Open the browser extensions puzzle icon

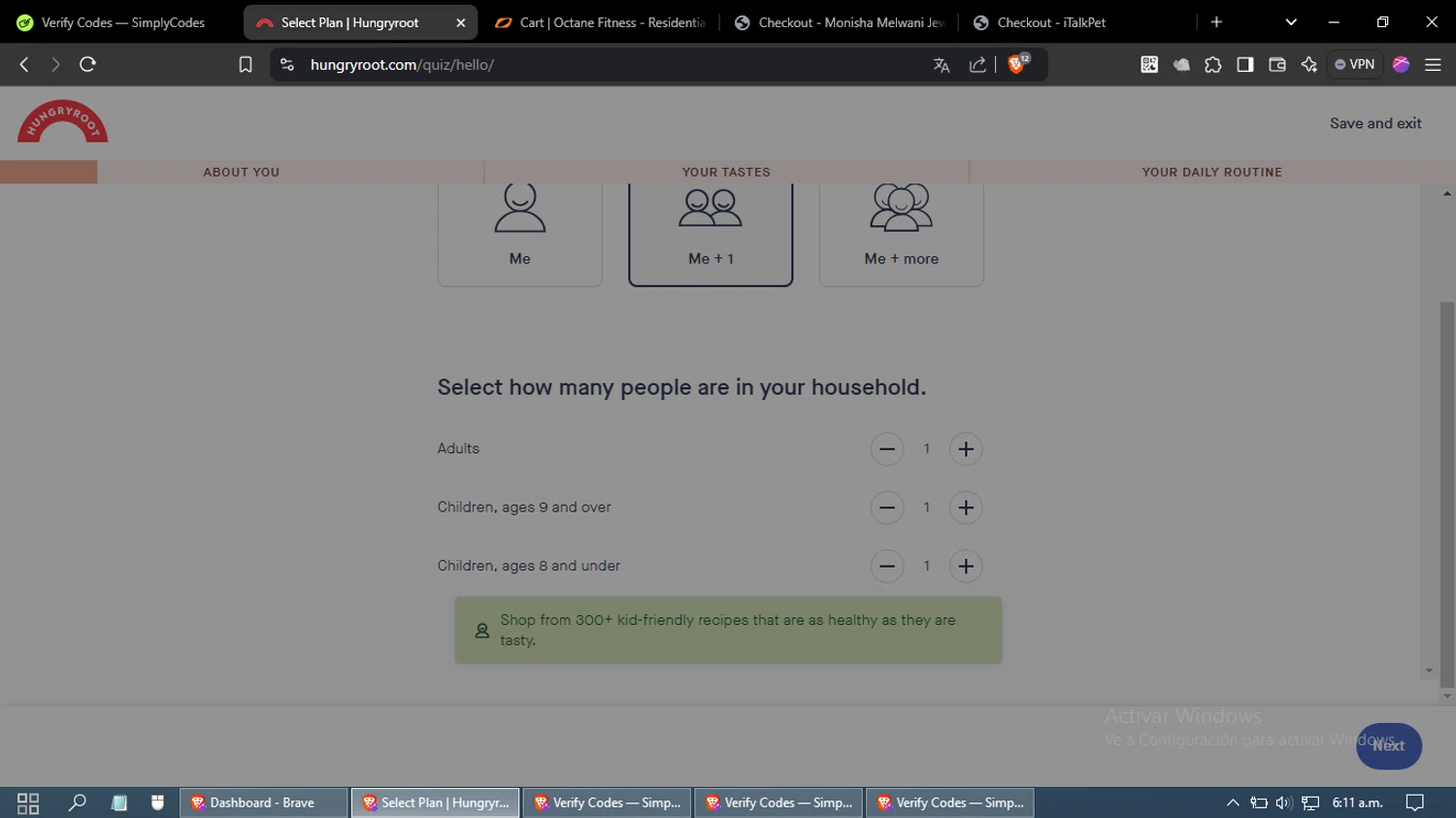point(1213,65)
